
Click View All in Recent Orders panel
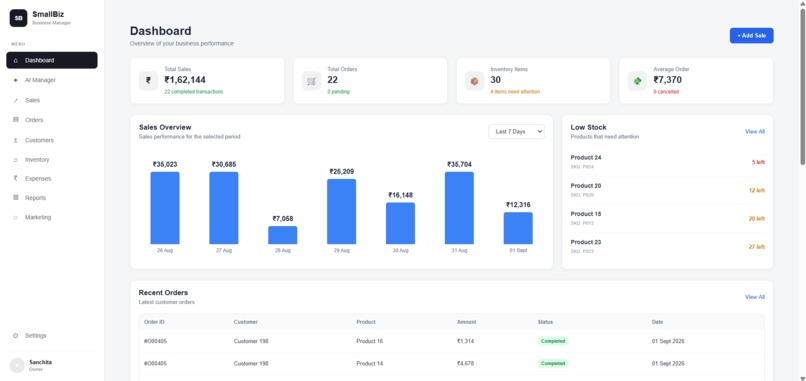point(755,297)
